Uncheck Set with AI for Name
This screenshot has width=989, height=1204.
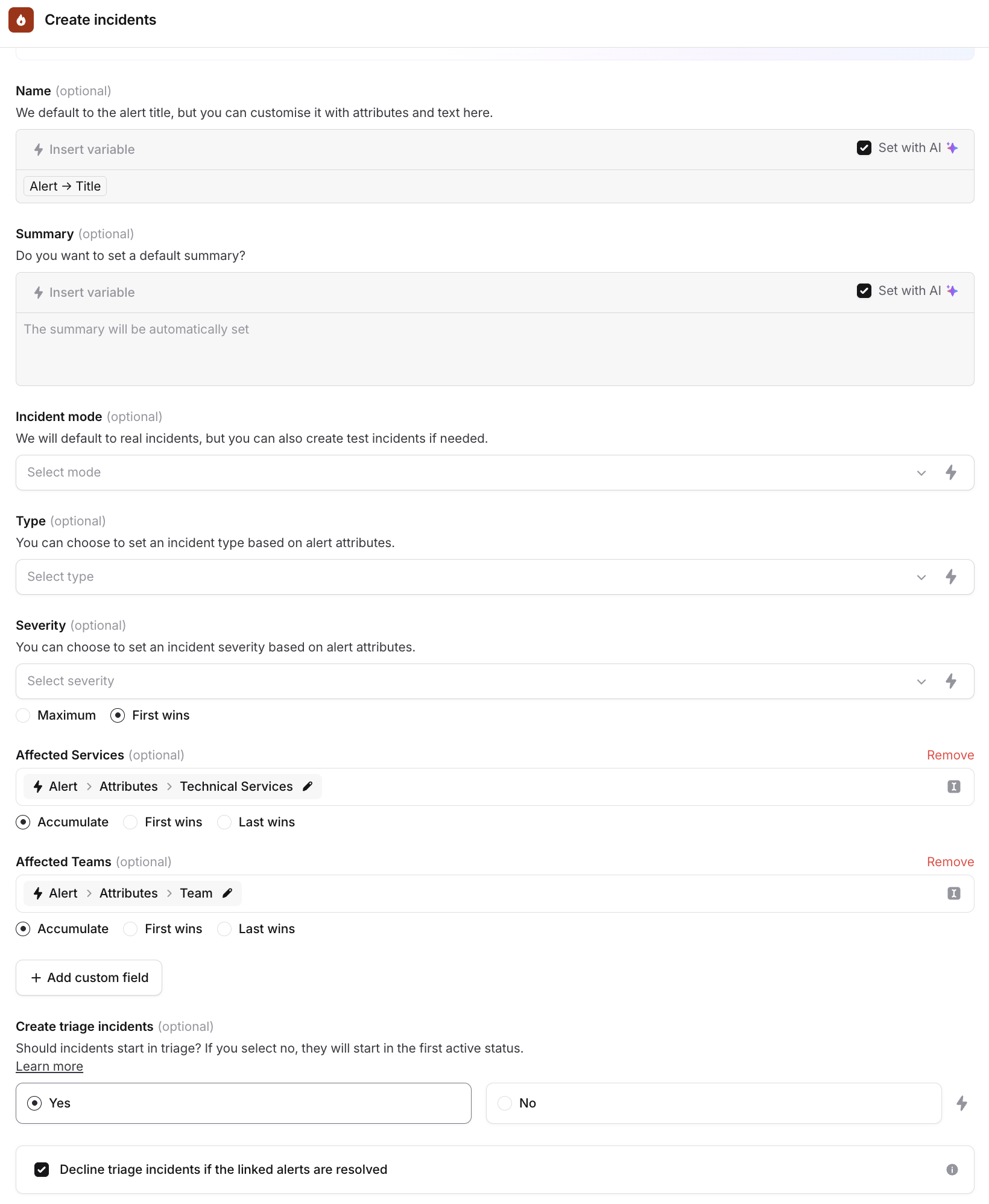(x=864, y=148)
